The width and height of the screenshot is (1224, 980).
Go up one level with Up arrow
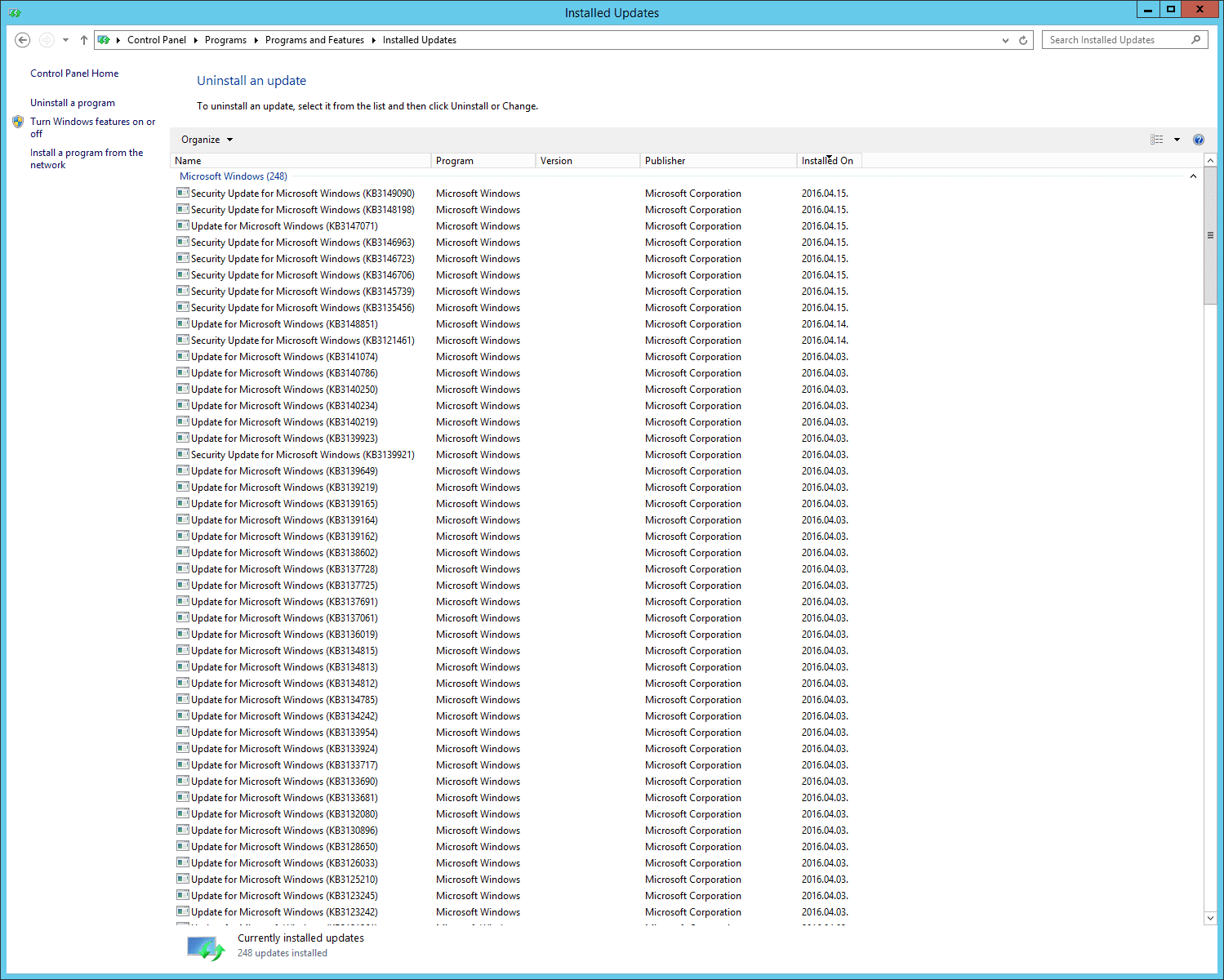(84, 40)
